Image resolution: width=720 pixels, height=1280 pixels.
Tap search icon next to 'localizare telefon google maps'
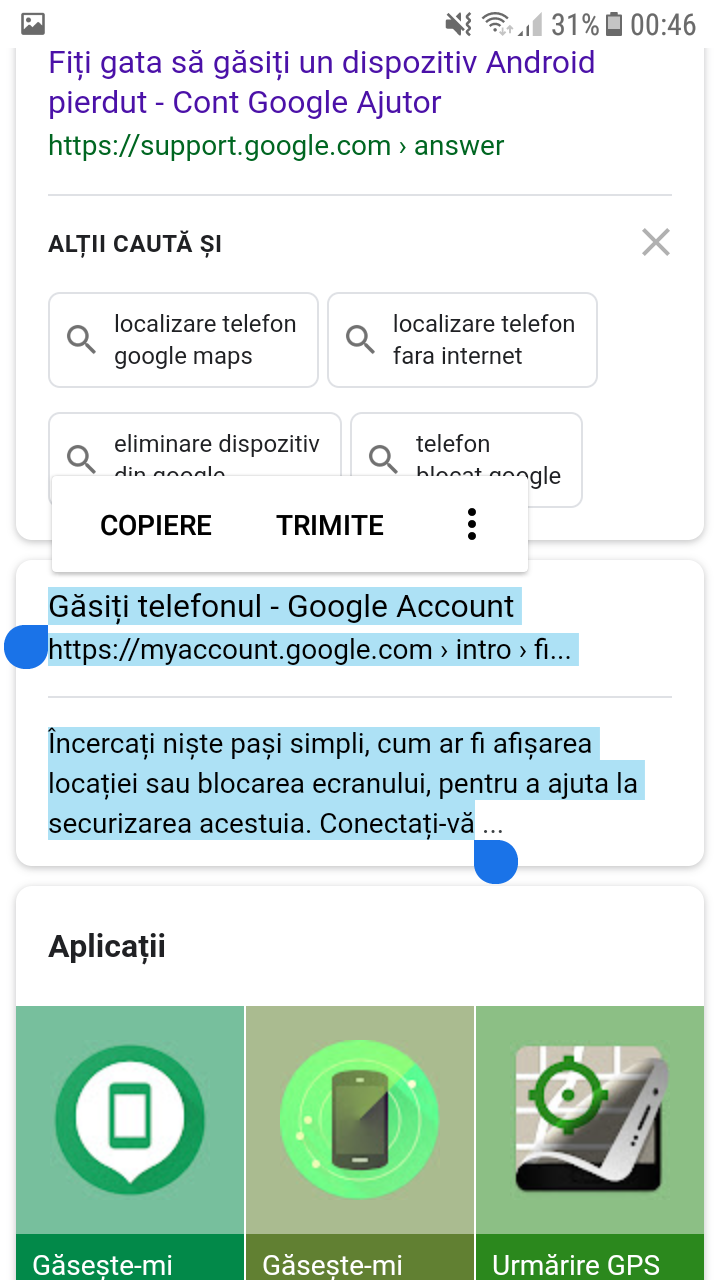tap(82, 340)
